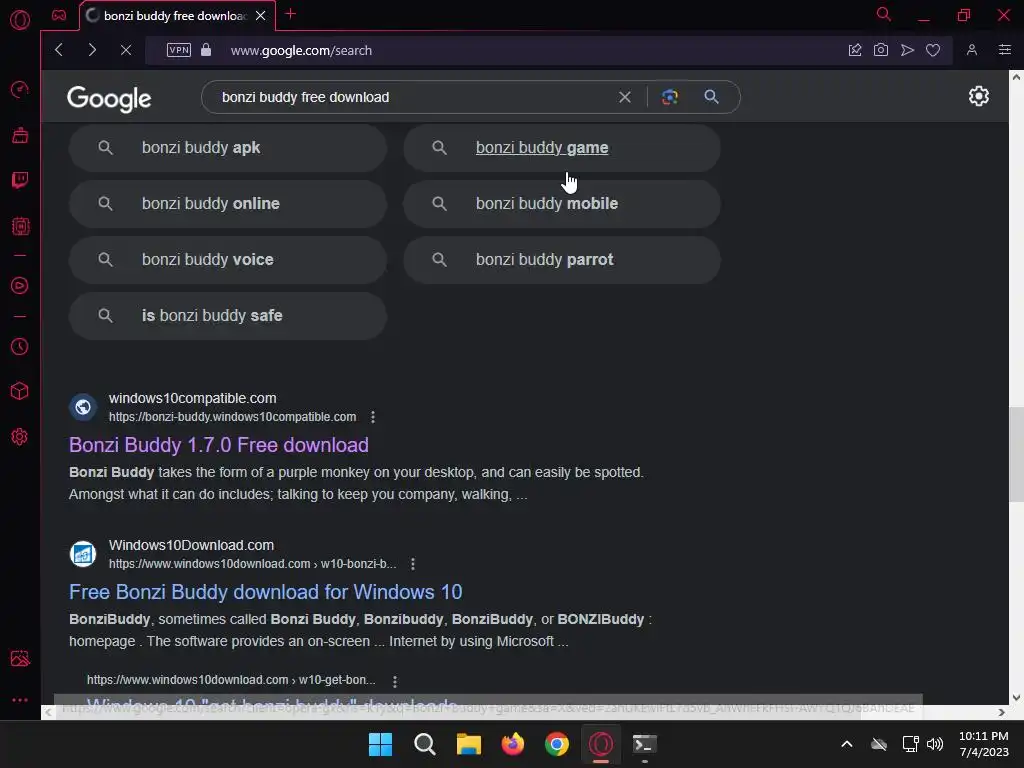Open GX Cleaner in sidebar

(20, 135)
